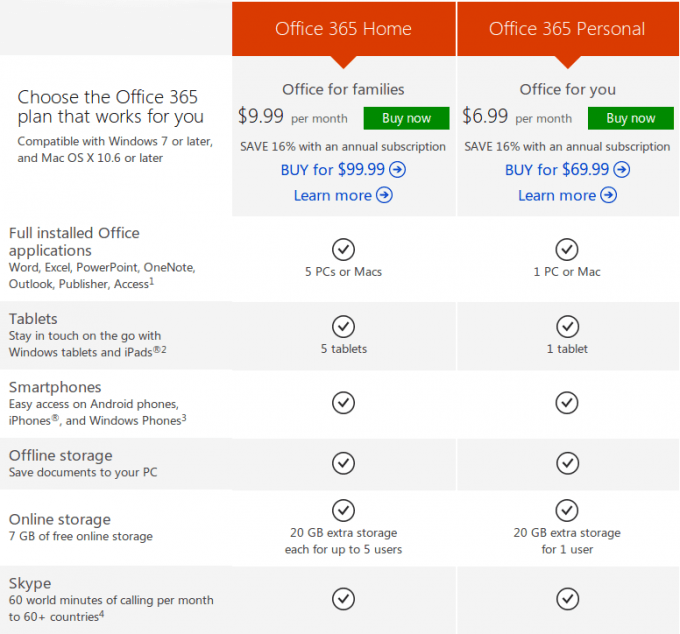The image size is (680, 634).
Task: Select the Office 365 Home header
Action: coord(343,29)
